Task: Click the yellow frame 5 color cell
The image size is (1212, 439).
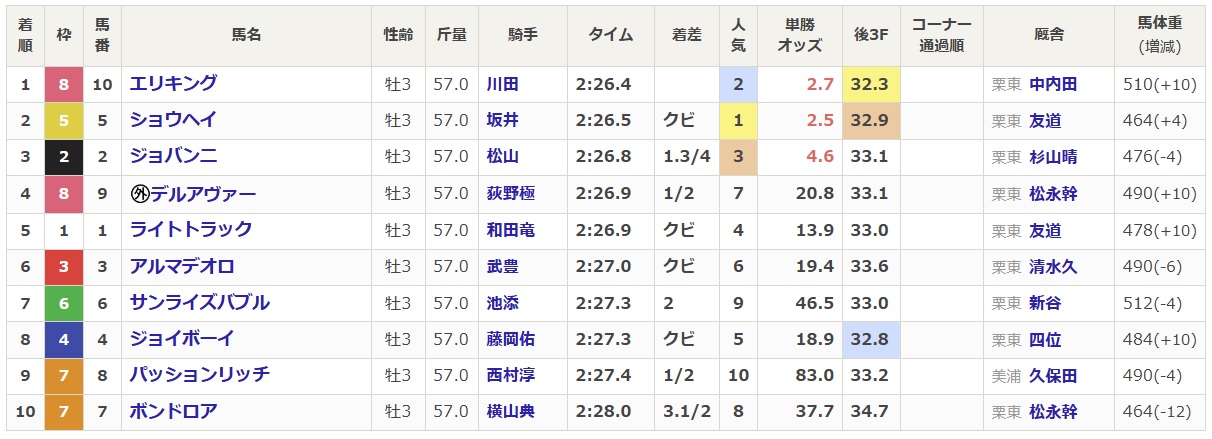Action: [x=64, y=121]
